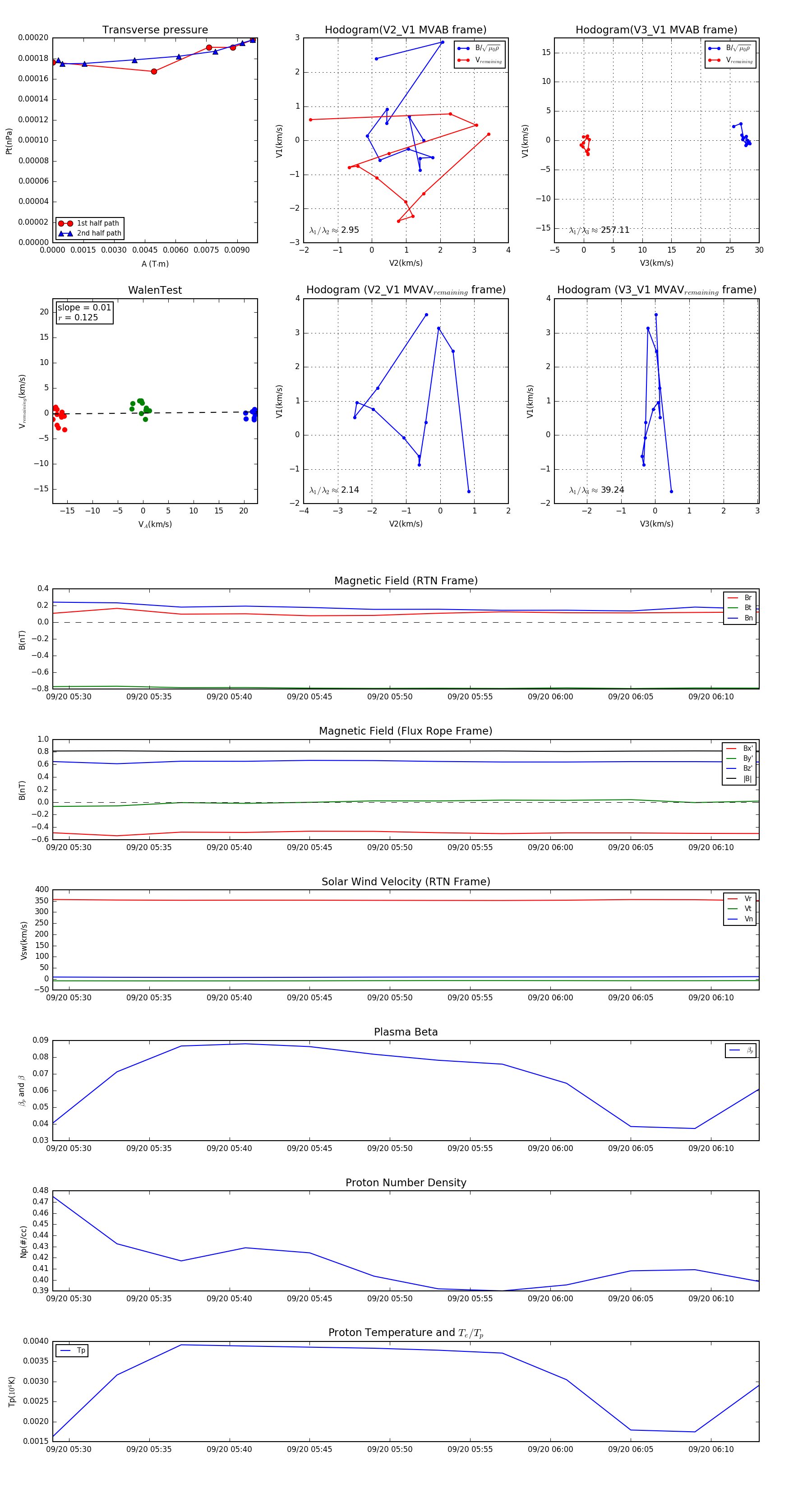Select the "Proton Number Density" title
This screenshot has width=812, height=1489.
pyautogui.click(x=406, y=1183)
